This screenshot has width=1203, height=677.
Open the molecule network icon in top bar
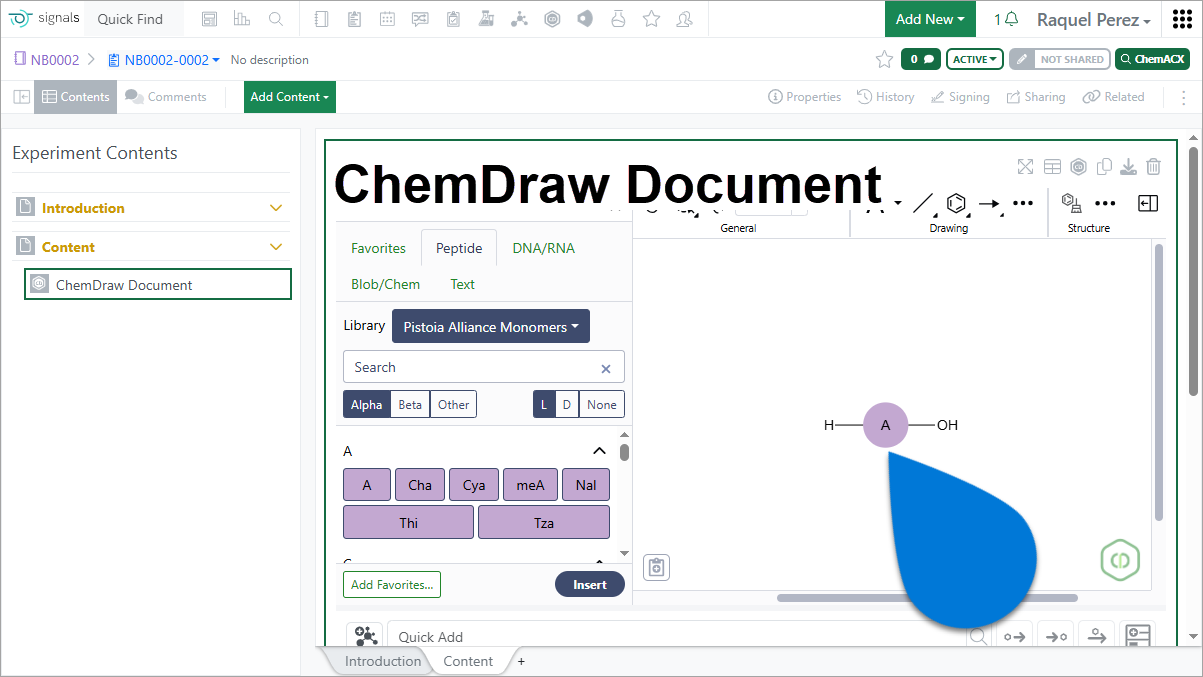(x=519, y=19)
